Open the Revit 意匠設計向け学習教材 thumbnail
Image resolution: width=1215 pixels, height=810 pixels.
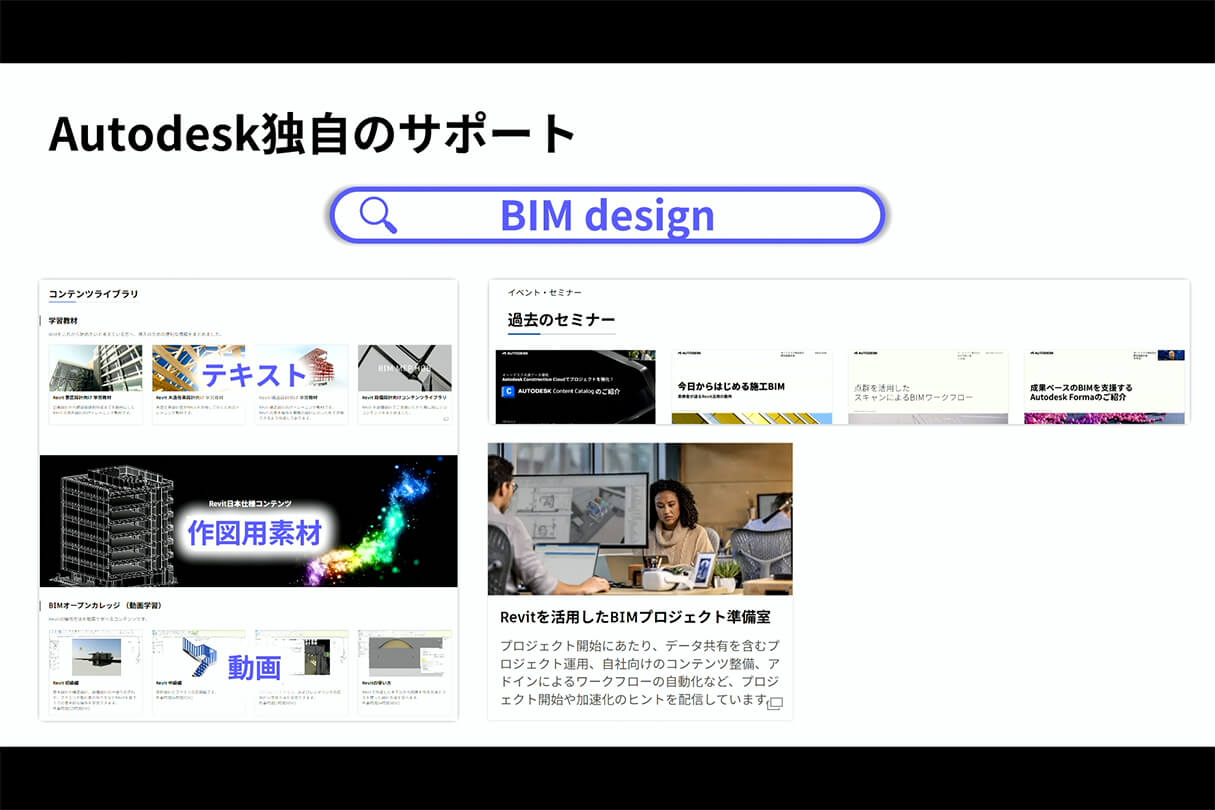pos(95,367)
